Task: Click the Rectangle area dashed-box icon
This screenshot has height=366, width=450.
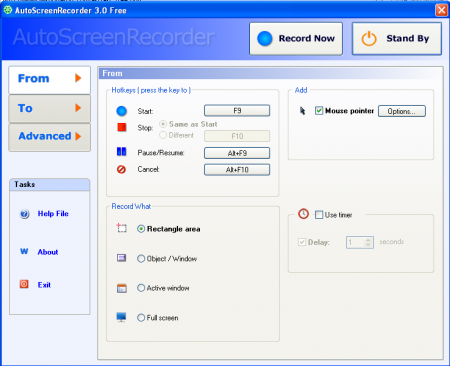Action: point(122,228)
